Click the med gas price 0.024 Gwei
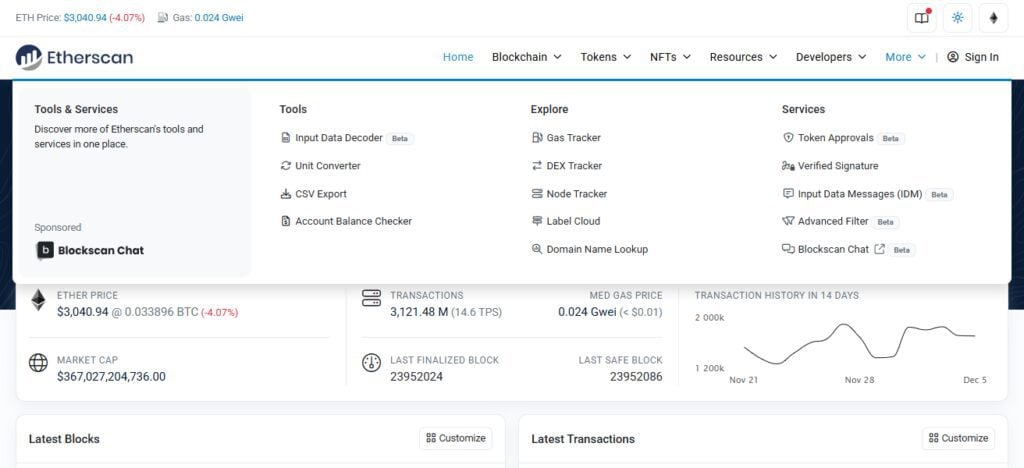Screen dimensions: 1024x468 (586, 312)
